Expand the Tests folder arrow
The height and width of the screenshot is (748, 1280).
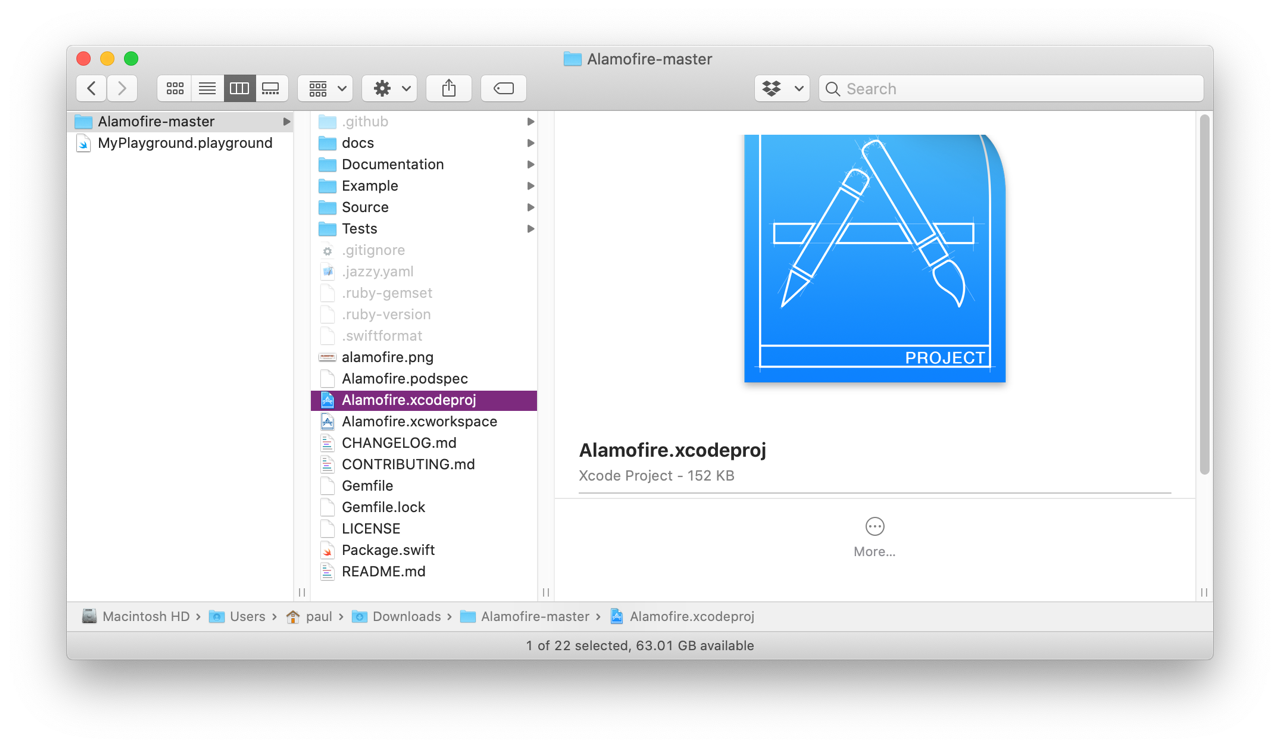point(530,229)
